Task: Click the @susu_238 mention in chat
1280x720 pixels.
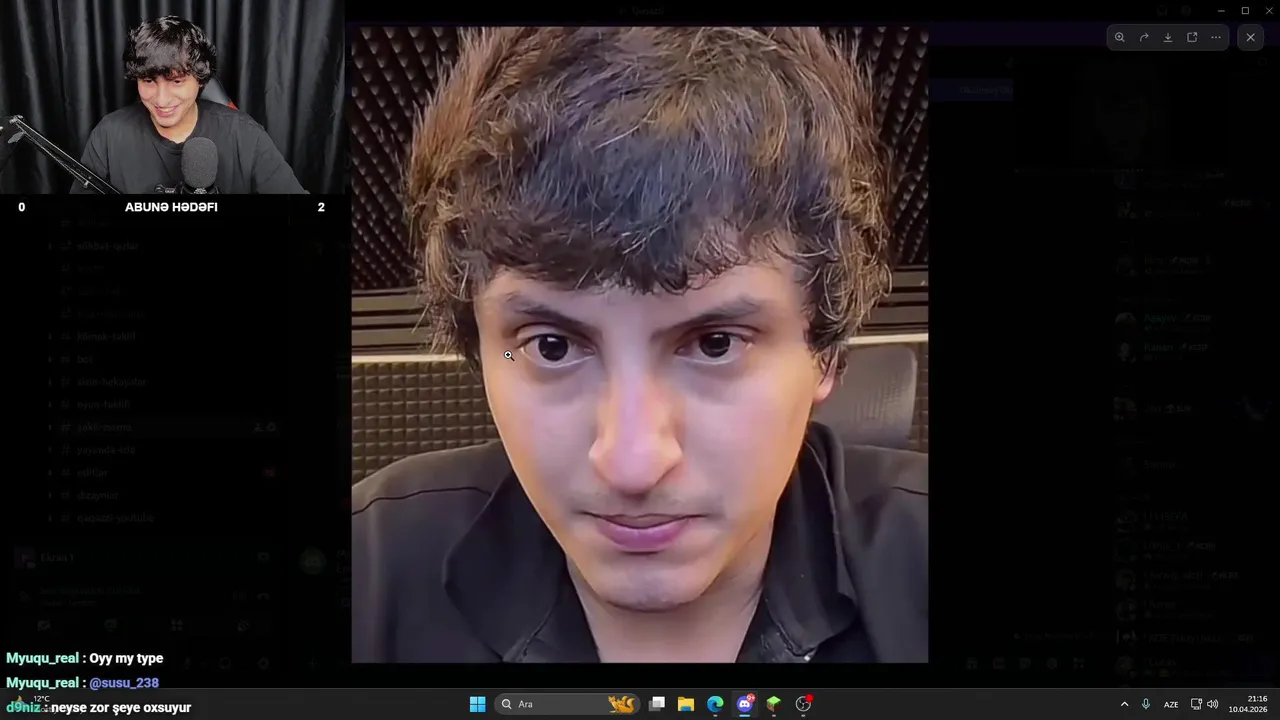Action: [x=124, y=683]
